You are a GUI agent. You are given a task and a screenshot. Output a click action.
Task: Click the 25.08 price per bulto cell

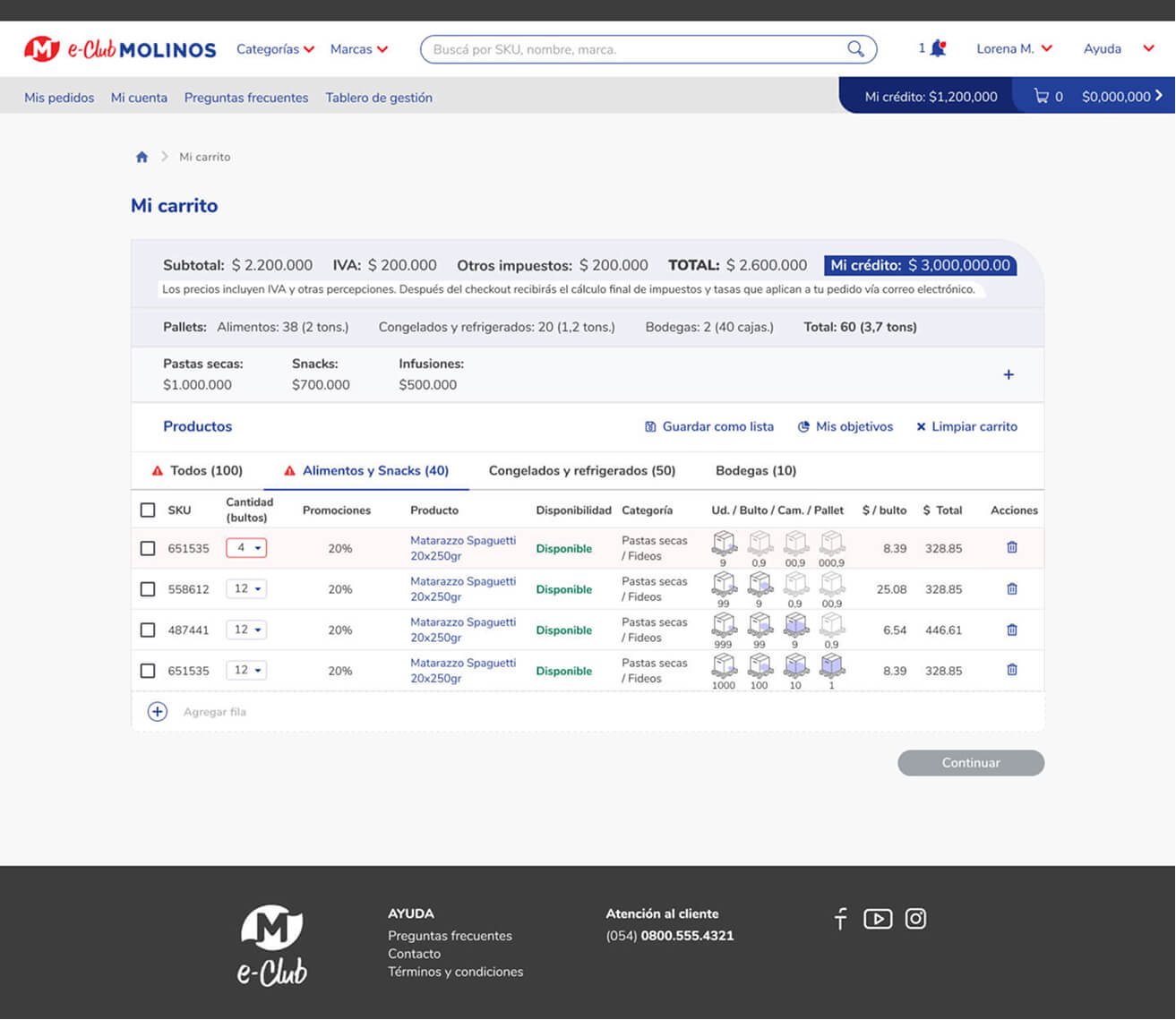[891, 589]
